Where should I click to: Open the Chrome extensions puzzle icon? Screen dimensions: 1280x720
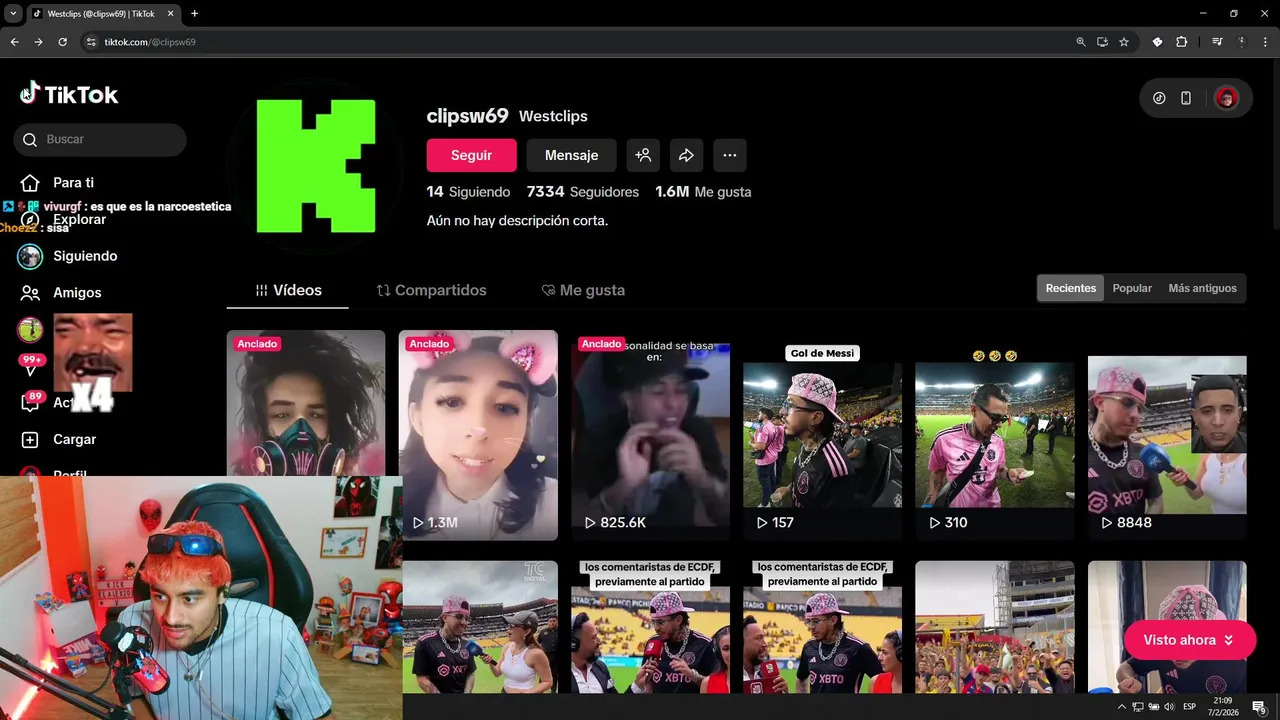click(x=1181, y=42)
